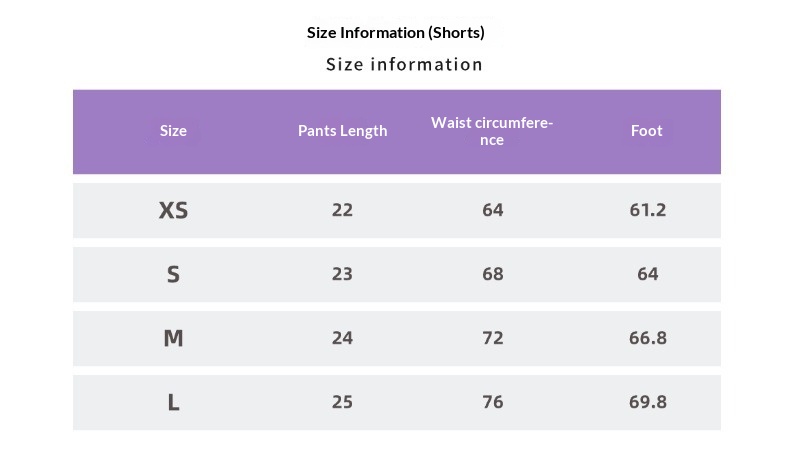Click XS foot value 61.2
Image resolution: width=790 pixels, height=473 pixels.
[x=647, y=210]
